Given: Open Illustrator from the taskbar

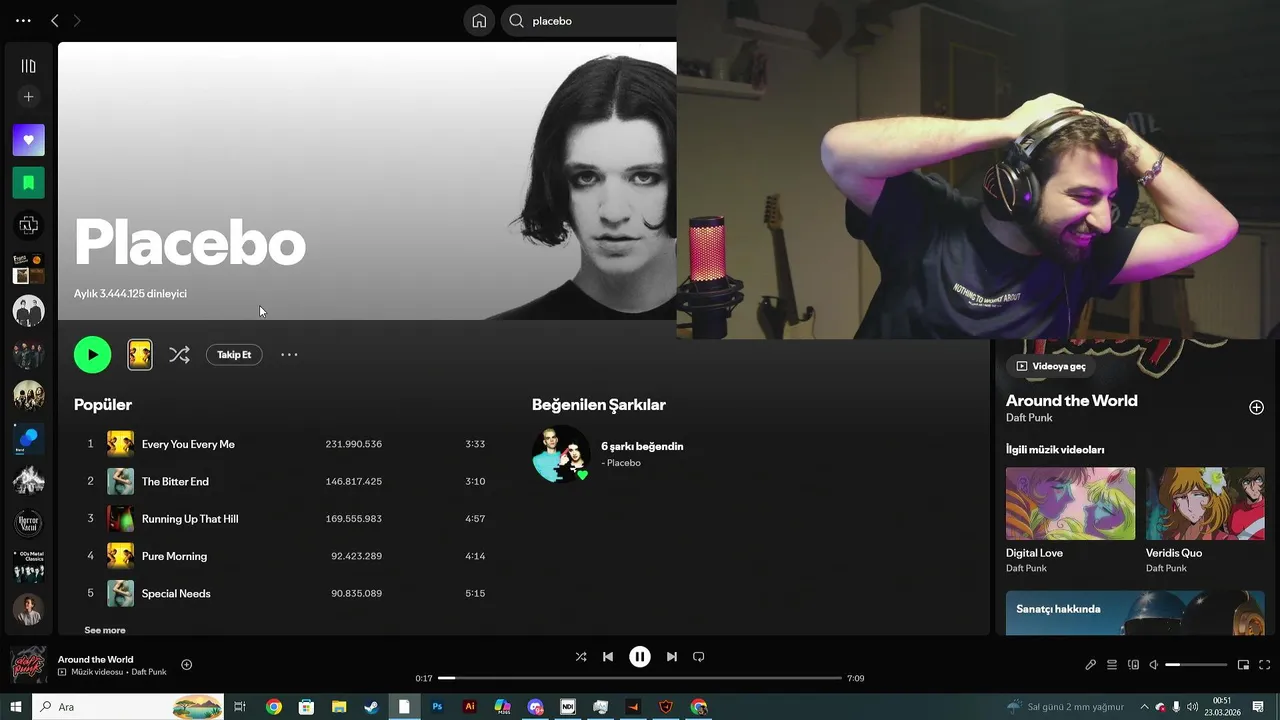Looking at the screenshot, I should tap(470, 707).
